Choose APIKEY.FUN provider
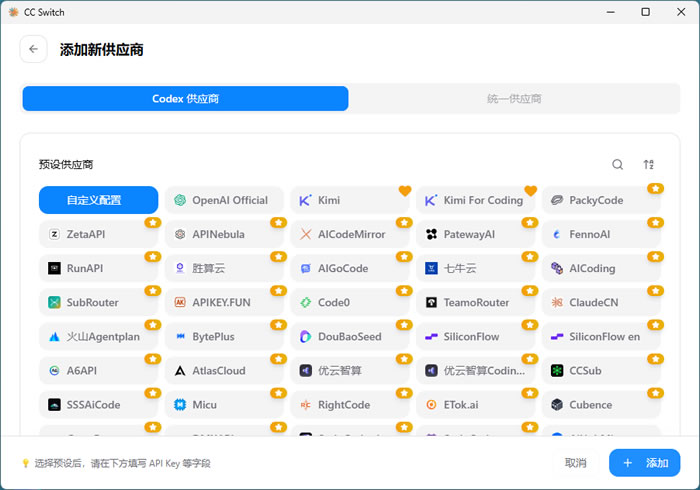700x490 pixels. tap(224, 303)
